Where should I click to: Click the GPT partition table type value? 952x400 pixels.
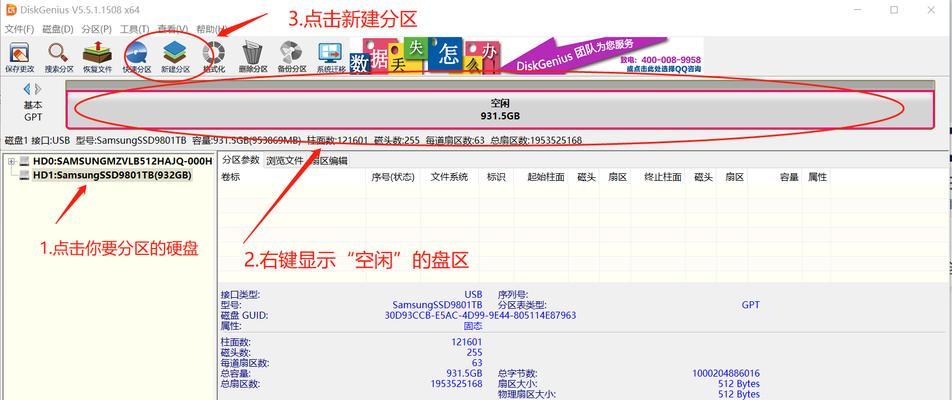[750, 305]
